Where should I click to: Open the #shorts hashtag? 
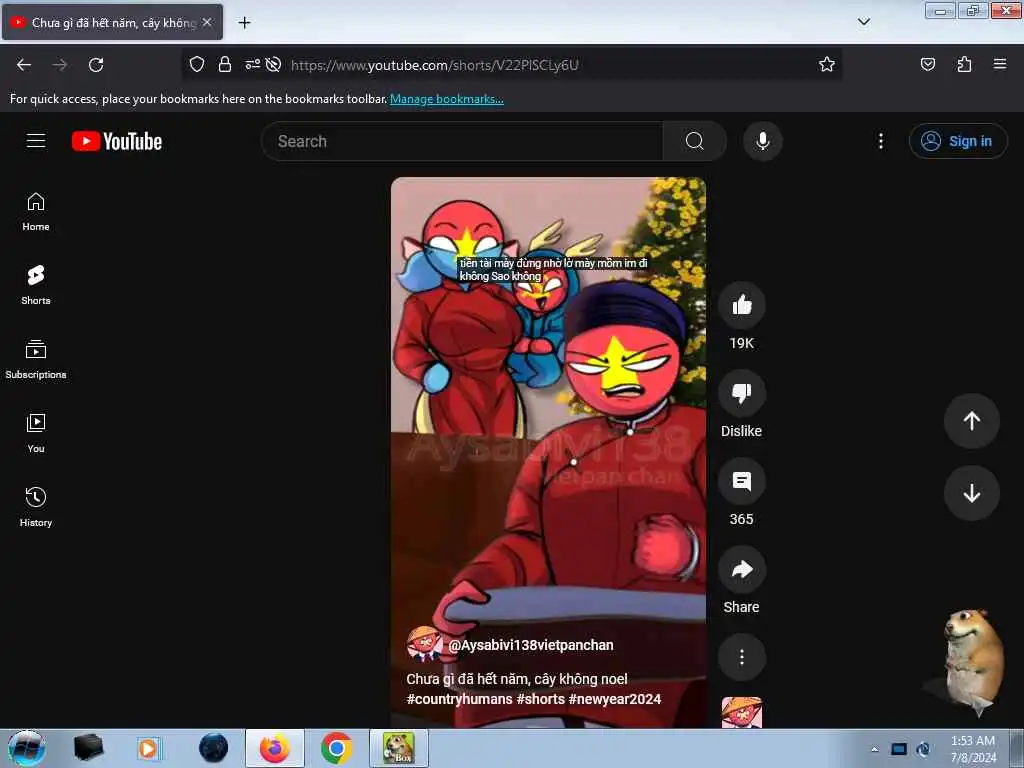tap(541, 699)
